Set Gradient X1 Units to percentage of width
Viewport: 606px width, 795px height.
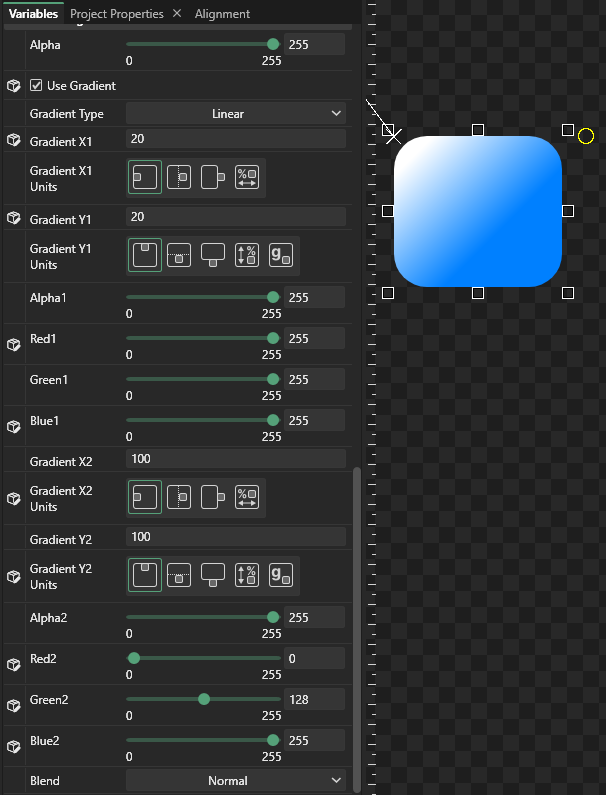(247, 178)
